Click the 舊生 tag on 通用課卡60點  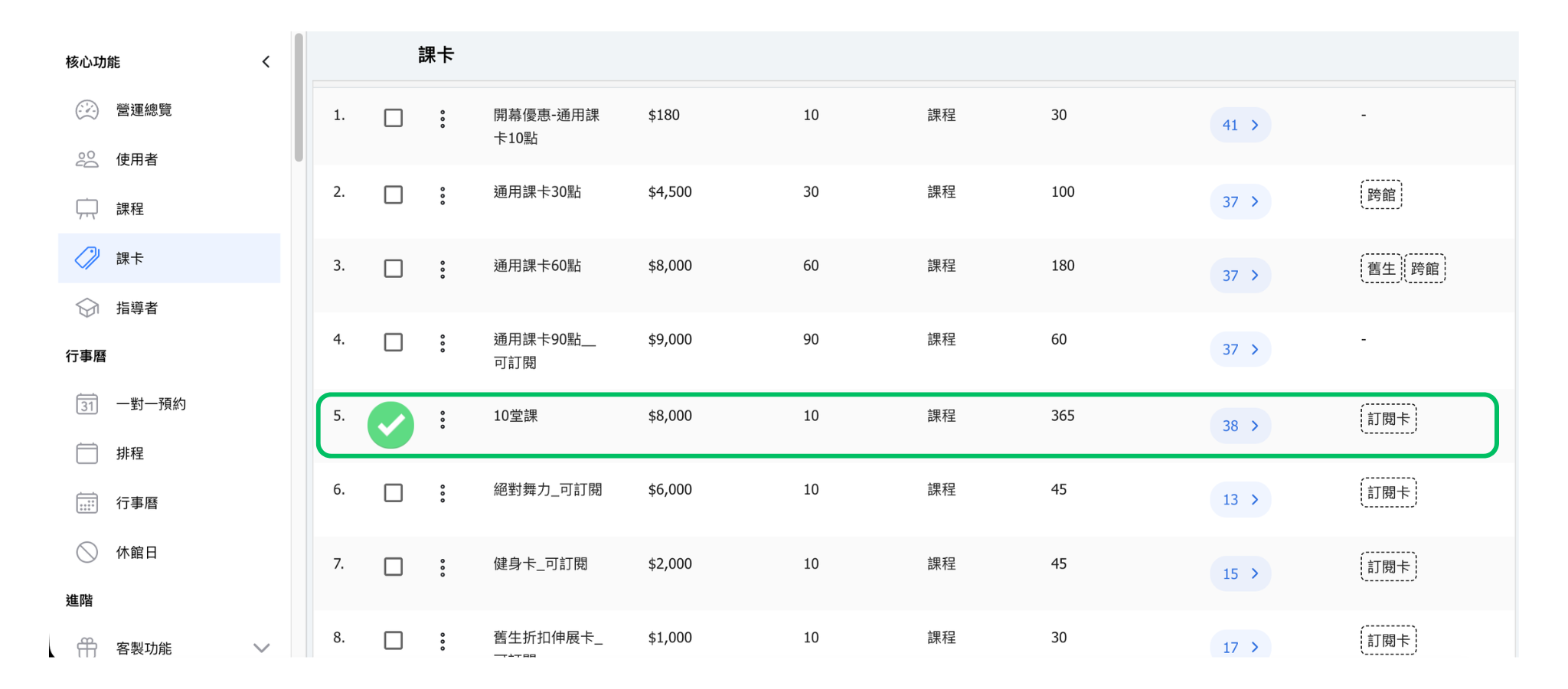click(1380, 269)
